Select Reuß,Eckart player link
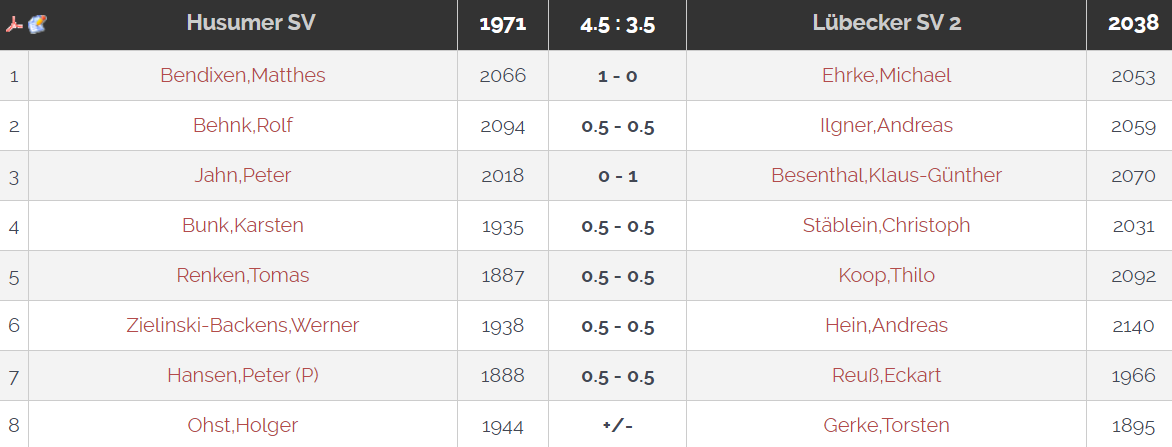Viewport: 1172px width, 447px height. [886, 375]
